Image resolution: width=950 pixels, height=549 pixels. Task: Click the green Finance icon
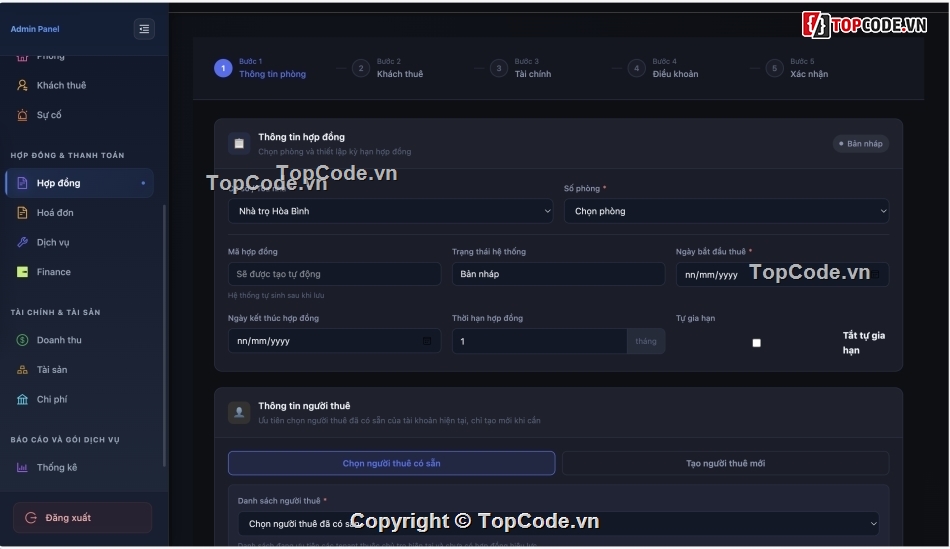pyautogui.click(x=22, y=272)
